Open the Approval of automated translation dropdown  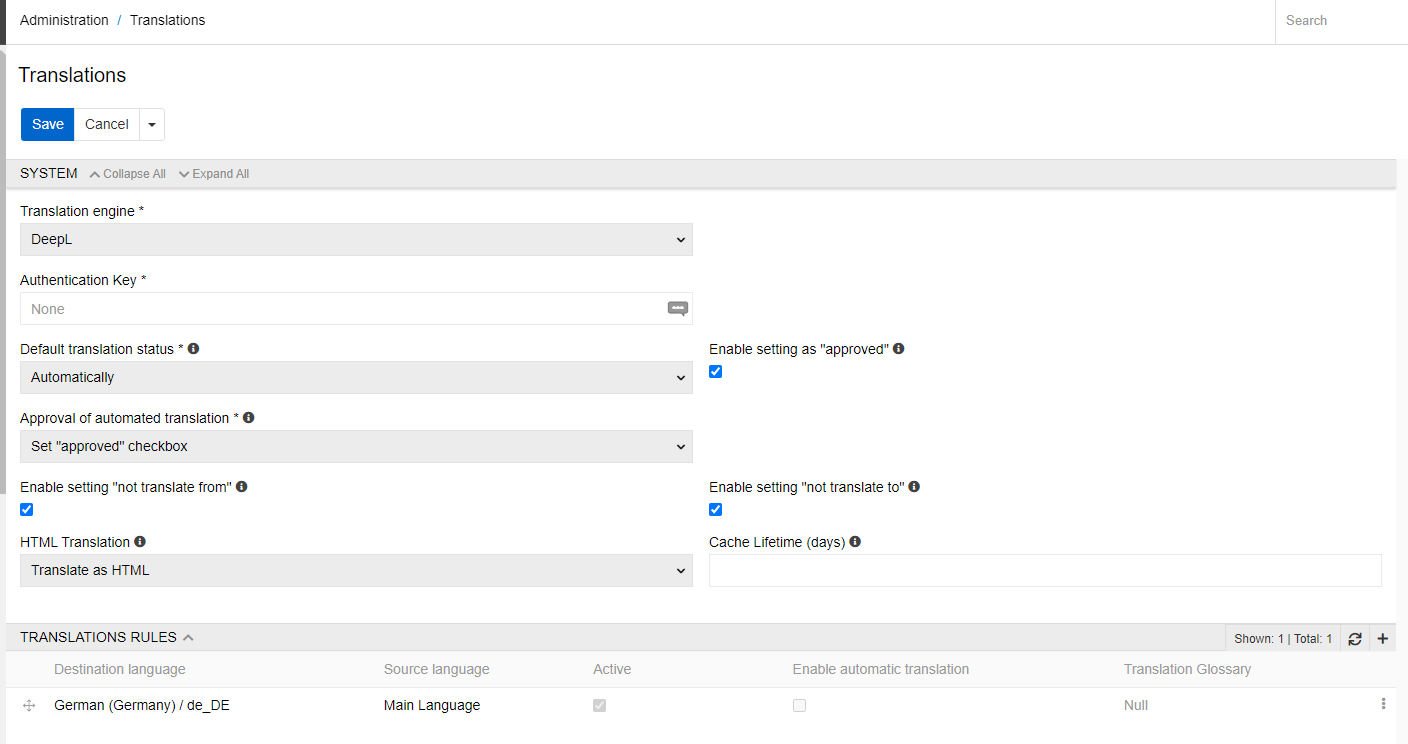click(x=356, y=446)
